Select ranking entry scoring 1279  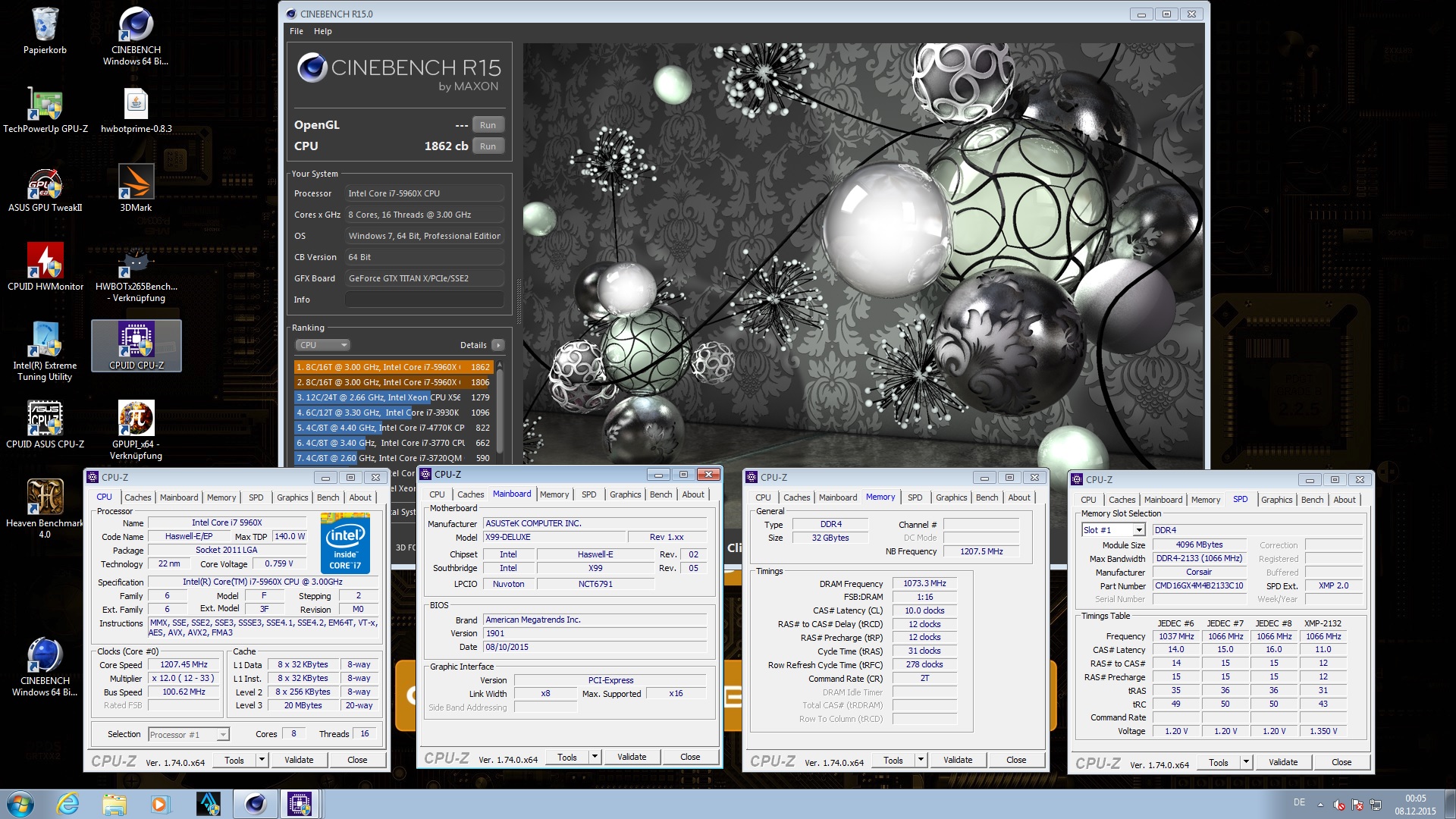pyautogui.click(x=394, y=397)
